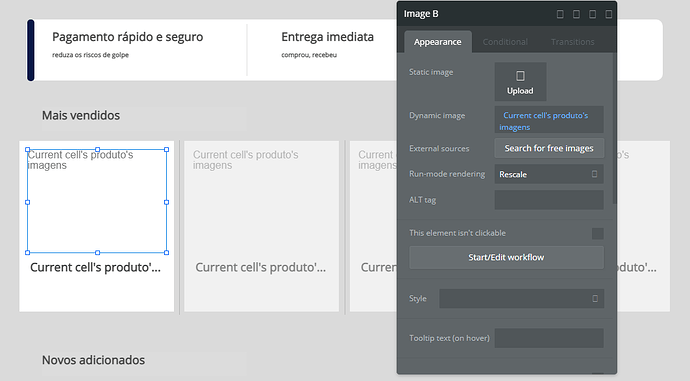Click the Start/Edit workflow button
Viewport: 690px width, 381px height.
pos(506,257)
